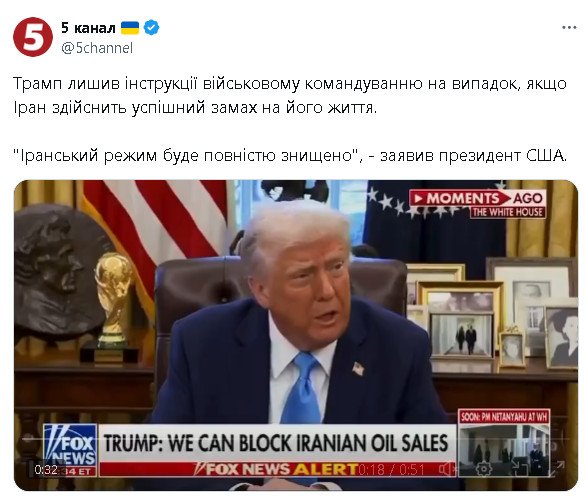Click the Moments Ago White House overlay
This screenshot has width=585, height=501.
pos(478,204)
